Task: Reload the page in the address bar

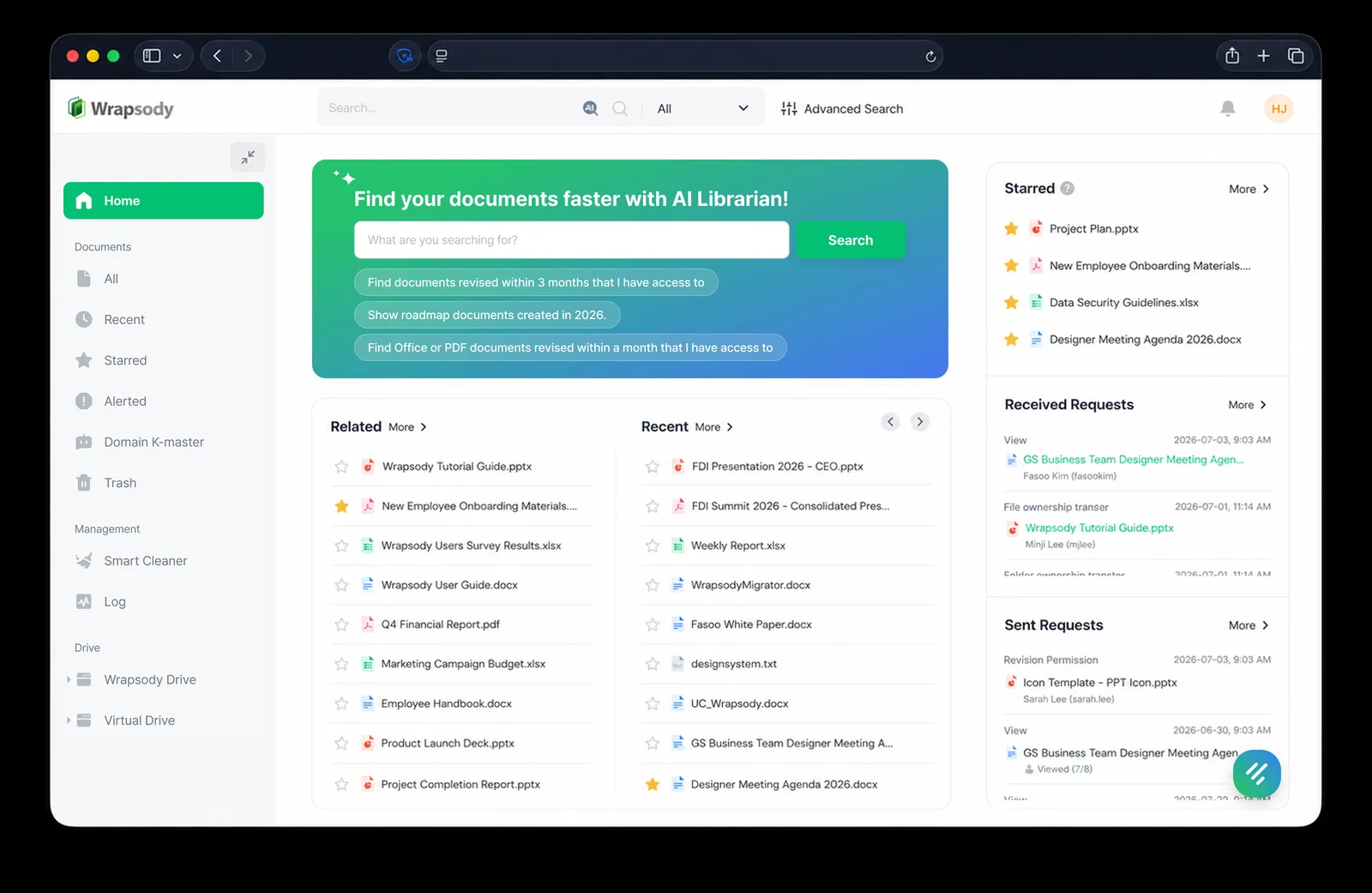Action: click(x=930, y=57)
